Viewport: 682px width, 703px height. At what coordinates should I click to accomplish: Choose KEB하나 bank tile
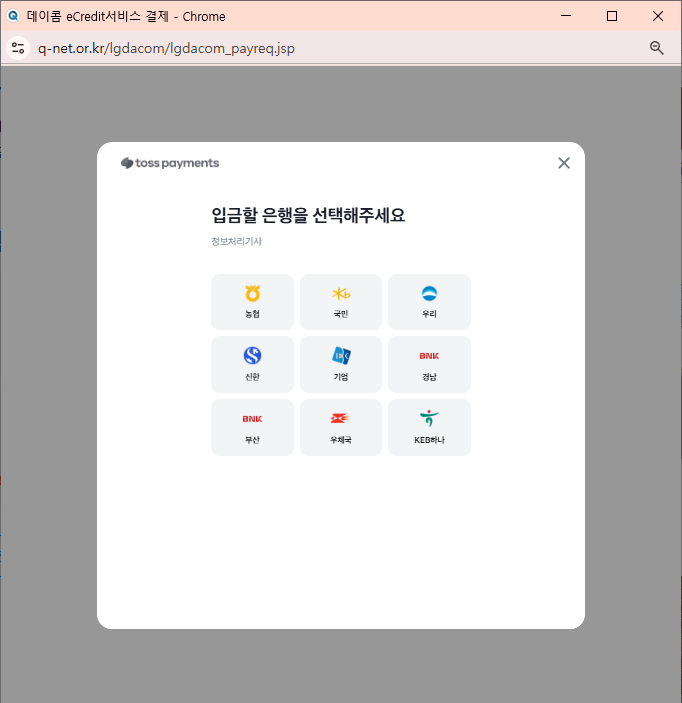coord(429,427)
